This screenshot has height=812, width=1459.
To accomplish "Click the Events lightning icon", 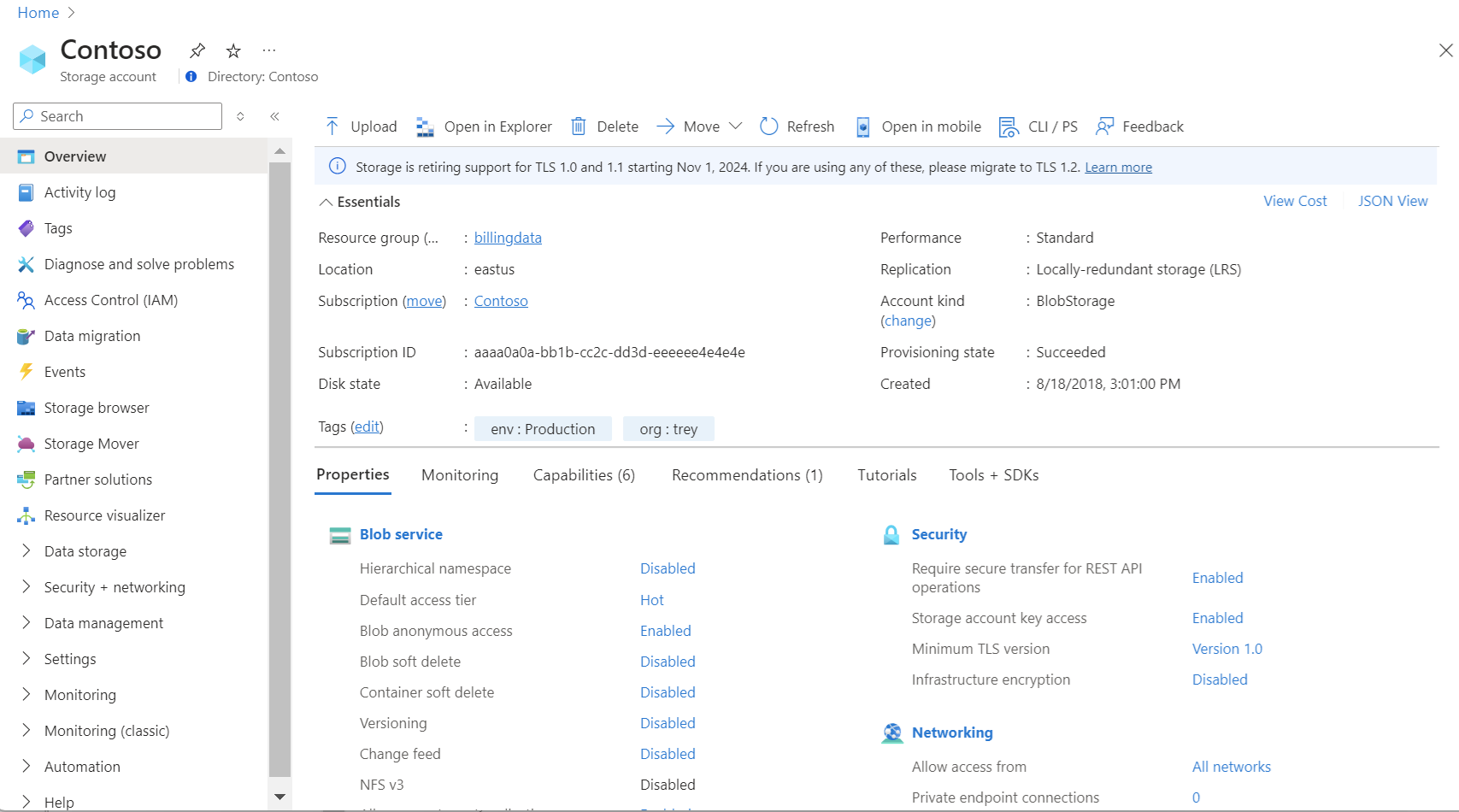I will click(26, 372).
